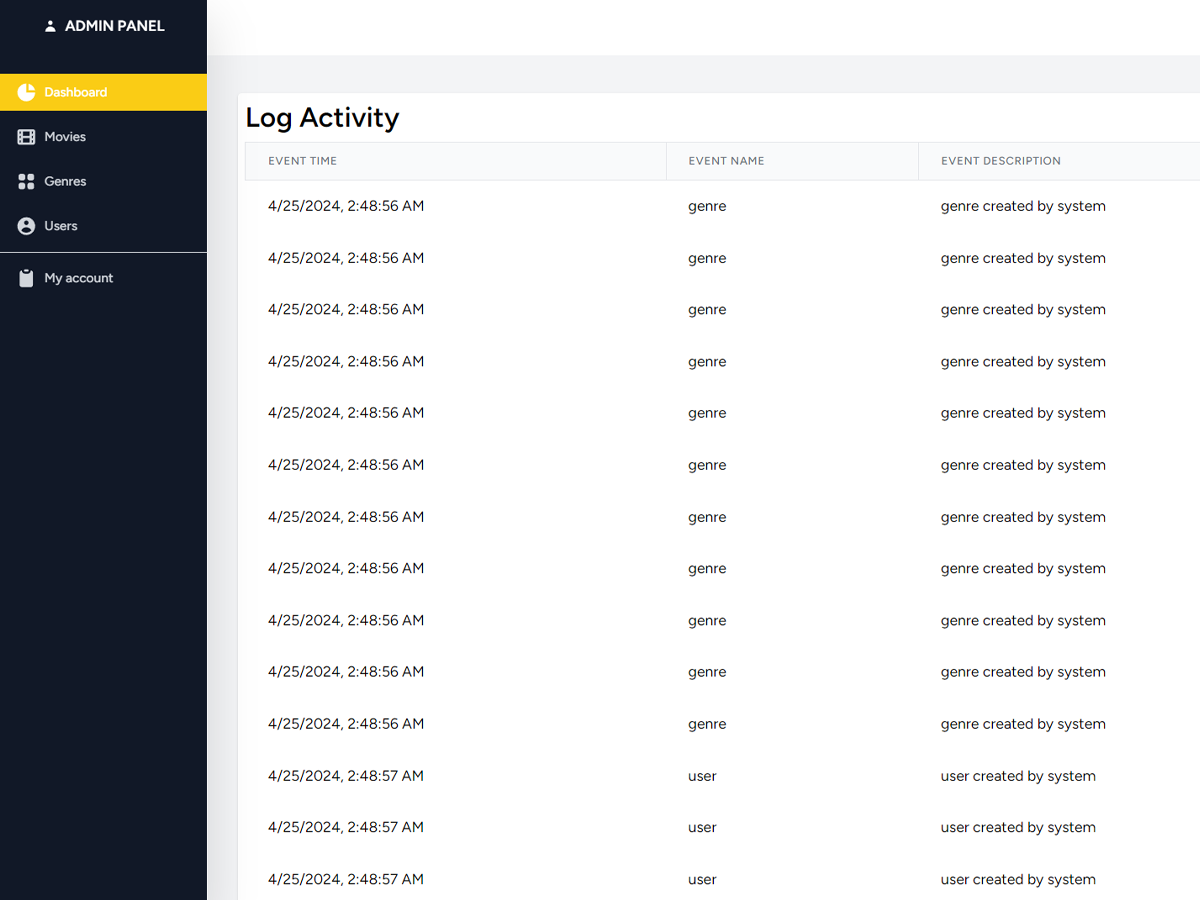The height and width of the screenshot is (900, 1200).
Task: Open the Genres page from sidebar
Action: pyautogui.click(x=65, y=182)
